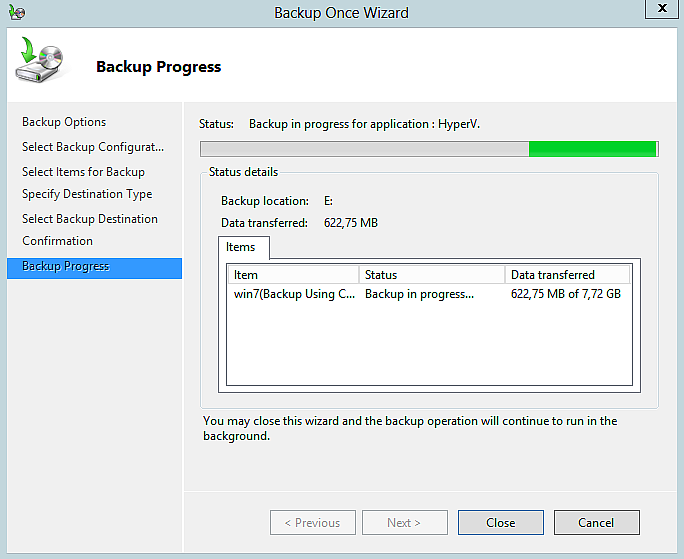
Task: Click the 'Backup Progress' page heading
Action: tap(159, 67)
